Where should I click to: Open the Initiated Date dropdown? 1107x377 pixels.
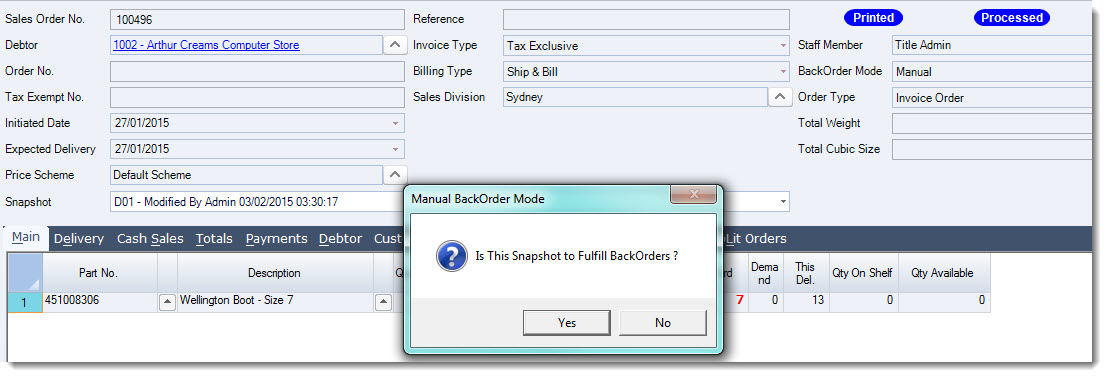click(395, 124)
